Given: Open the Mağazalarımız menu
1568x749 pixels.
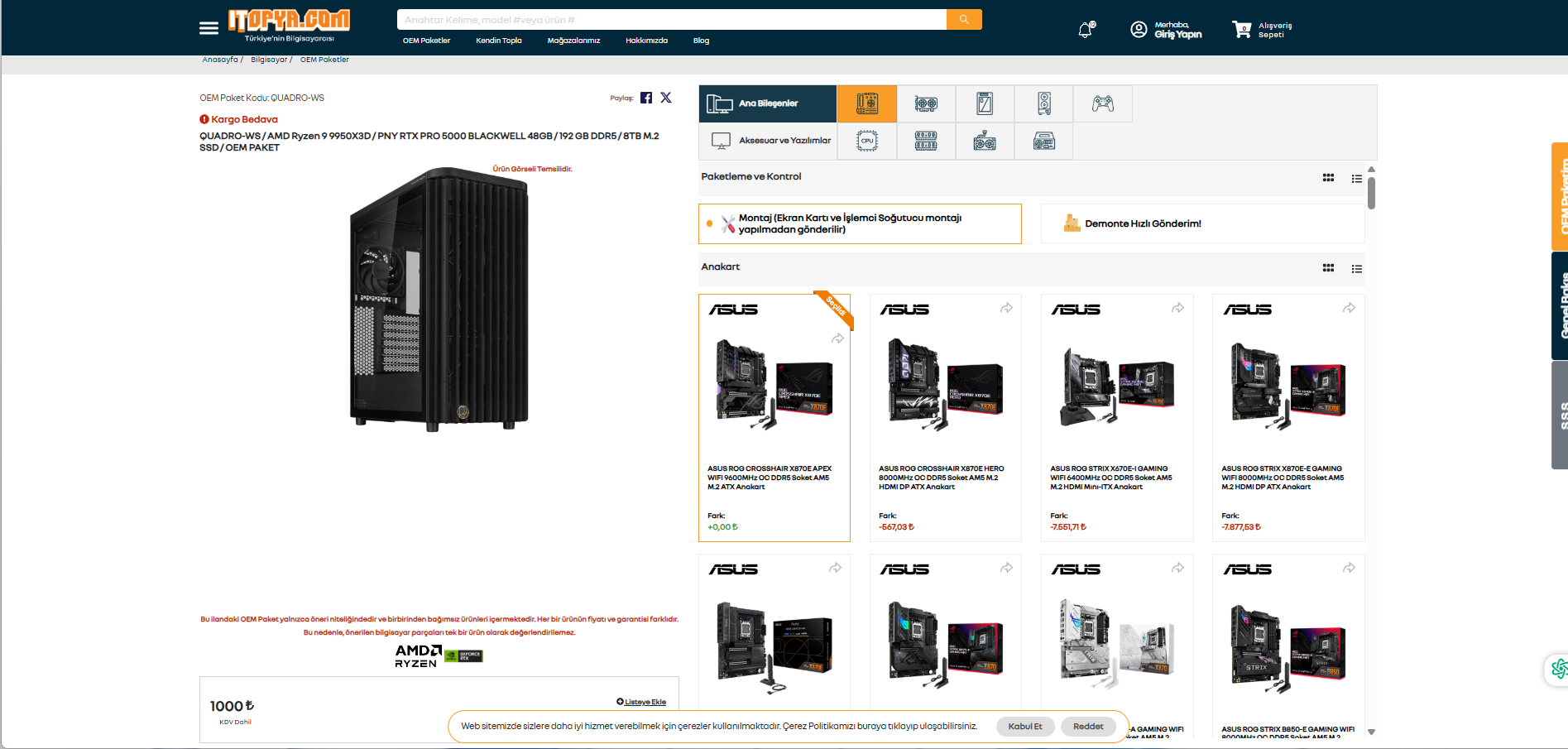Looking at the screenshot, I should [x=573, y=41].
